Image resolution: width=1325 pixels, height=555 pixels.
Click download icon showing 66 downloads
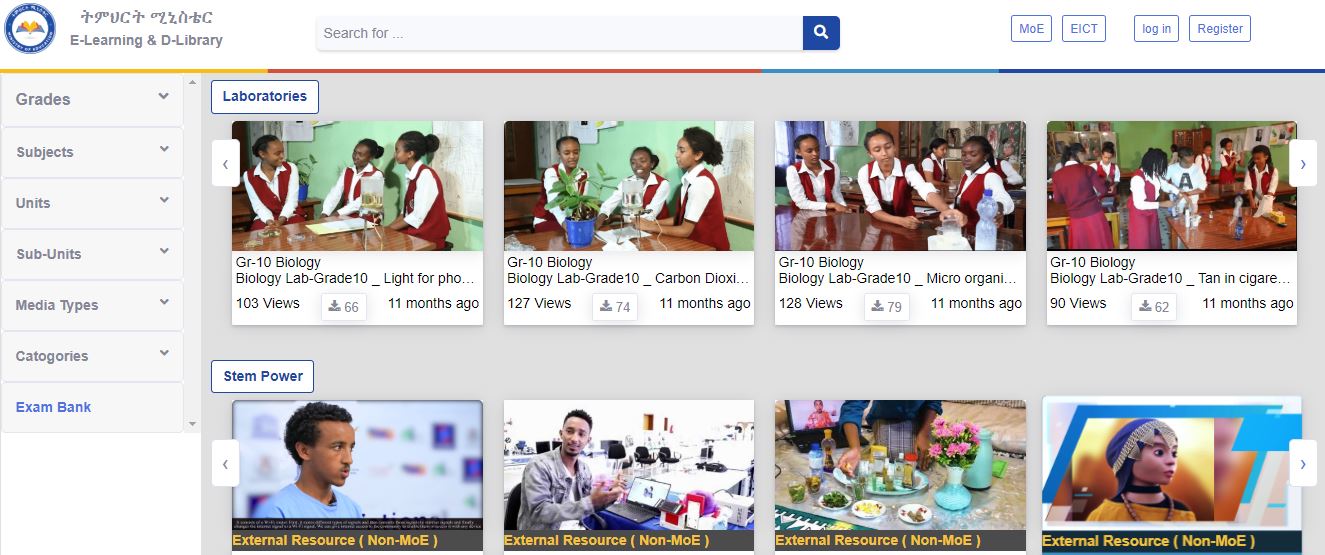click(x=343, y=307)
